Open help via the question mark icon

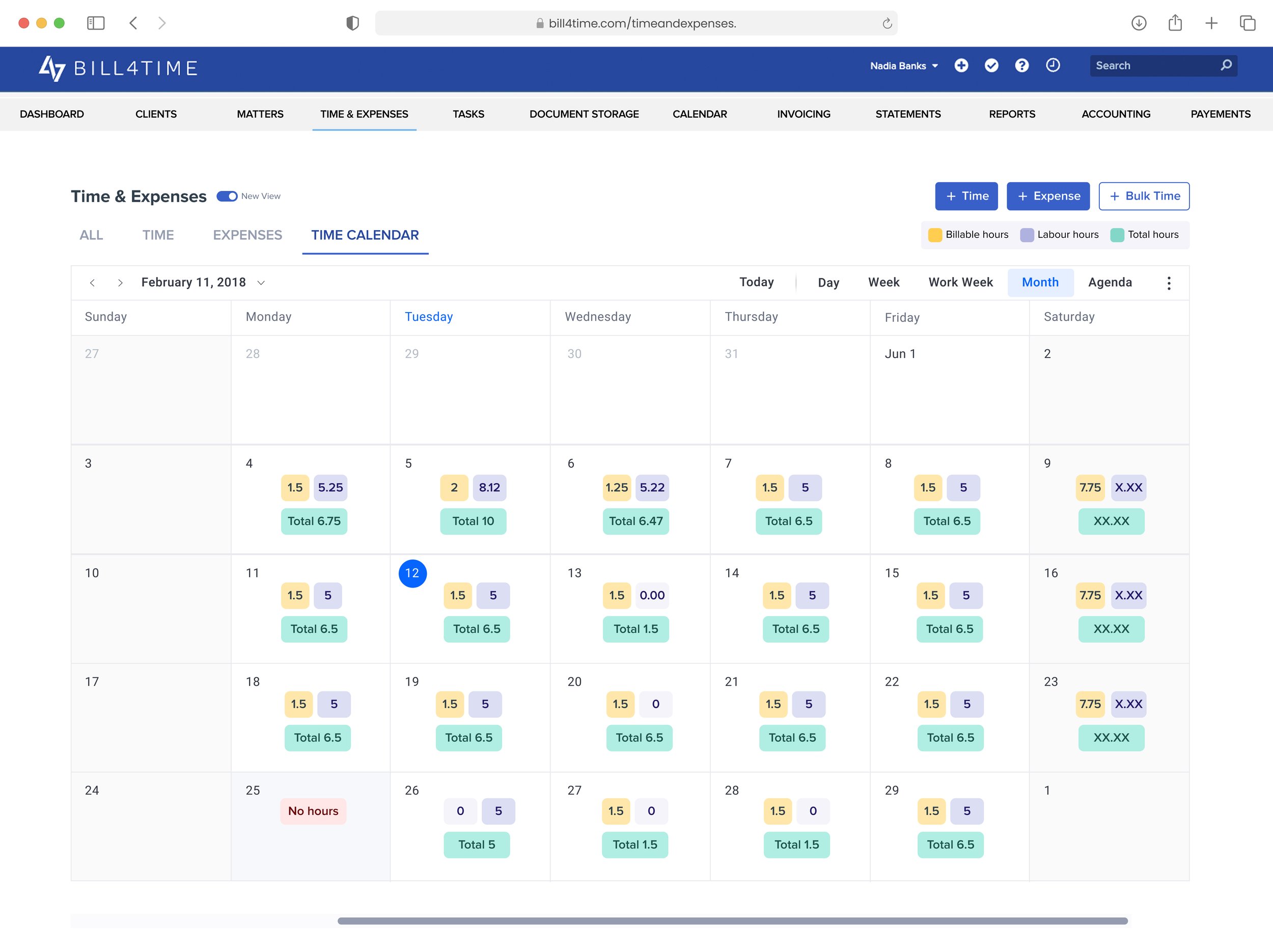pos(1022,66)
